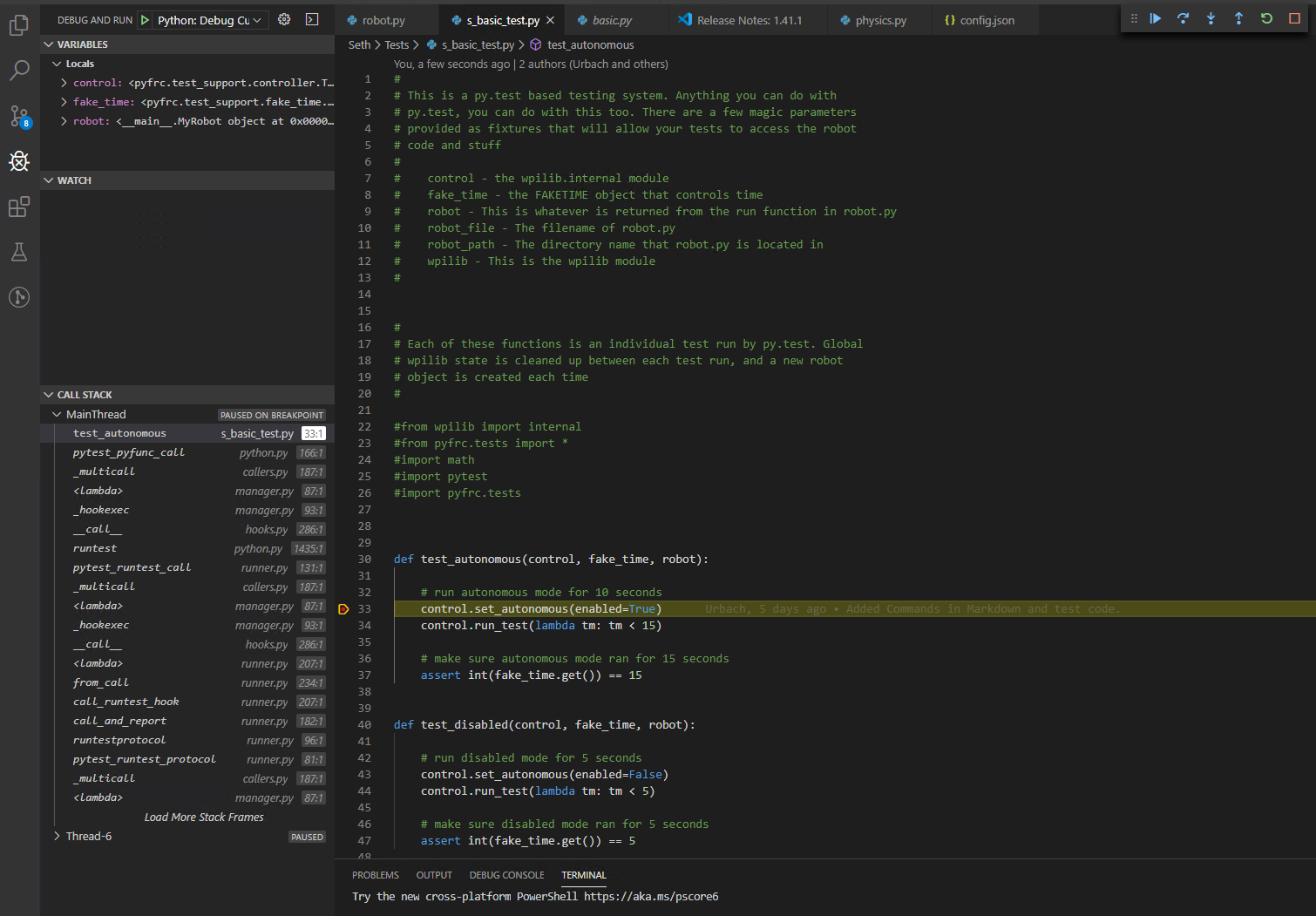
Task: Click the Restart debug icon
Action: (x=1266, y=18)
